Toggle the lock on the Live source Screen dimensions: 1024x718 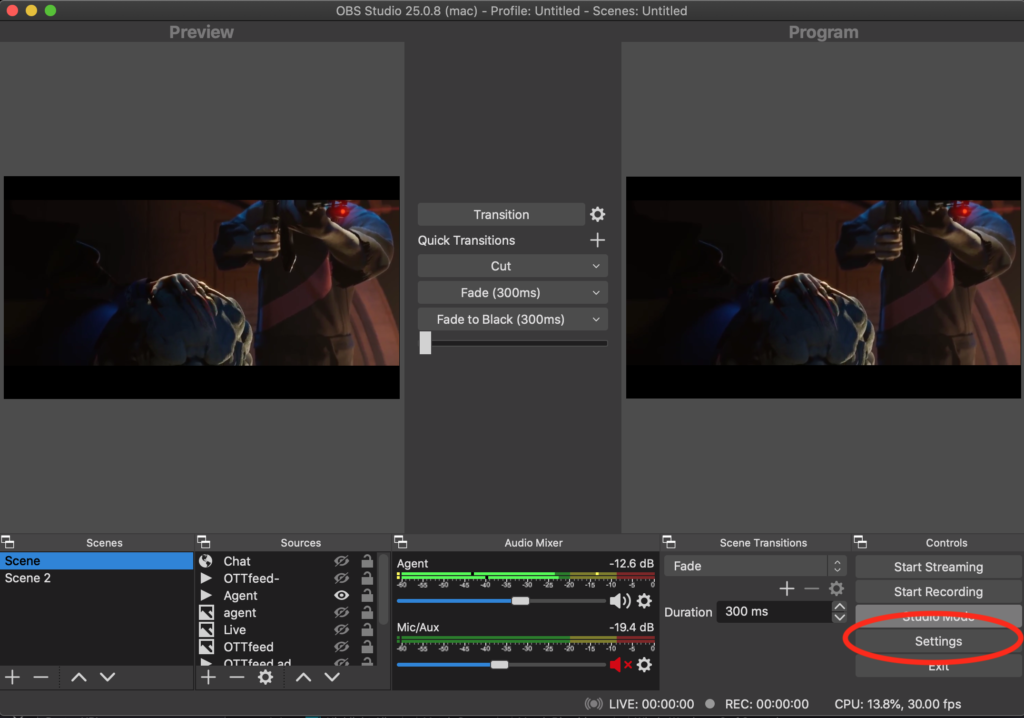[367, 629]
